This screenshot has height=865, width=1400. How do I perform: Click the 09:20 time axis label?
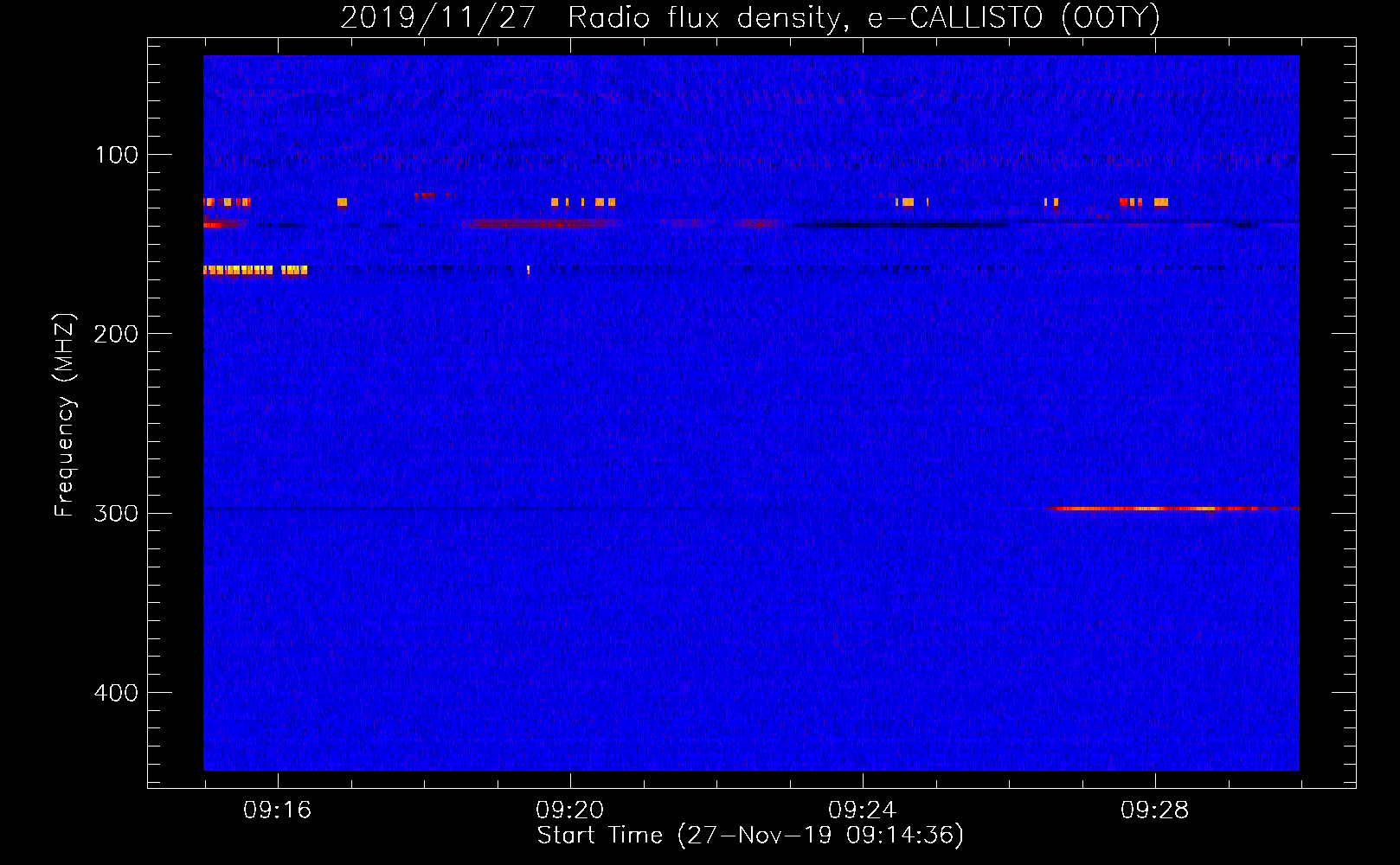pyautogui.click(x=569, y=811)
